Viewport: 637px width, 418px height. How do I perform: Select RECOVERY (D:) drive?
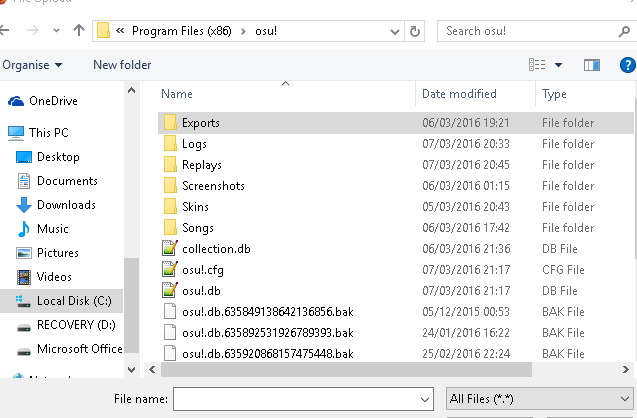pos(76,325)
